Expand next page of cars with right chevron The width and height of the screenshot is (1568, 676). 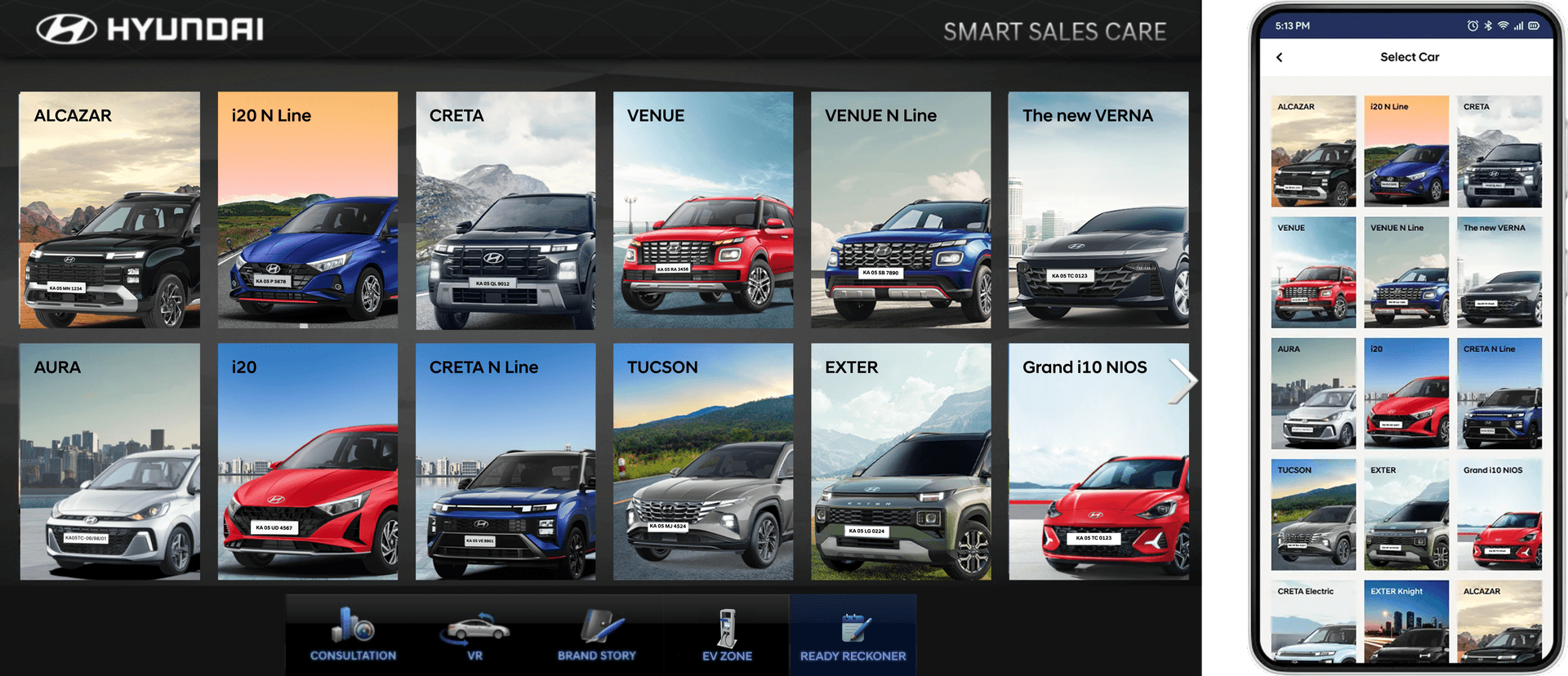pyautogui.click(x=1182, y=380)
